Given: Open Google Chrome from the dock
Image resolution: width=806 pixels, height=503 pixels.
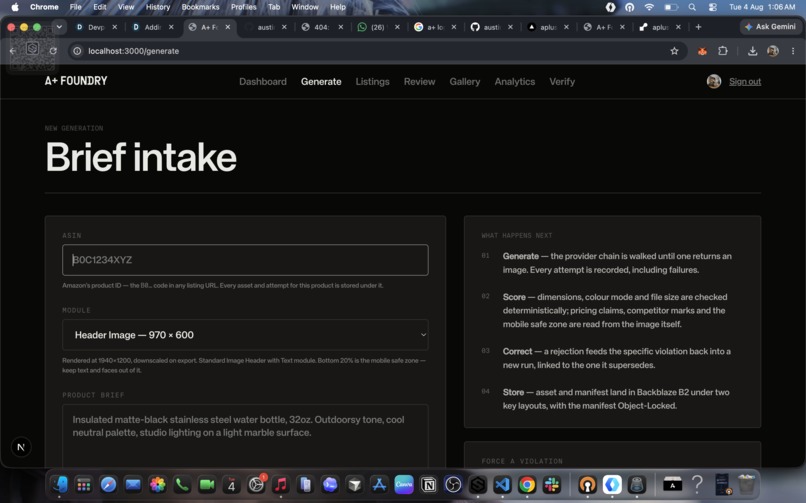Looking at the screenshot, I should point(527,485).
